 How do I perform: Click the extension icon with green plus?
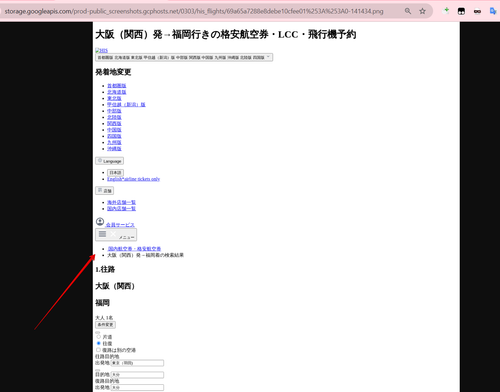pyautogui.click(x=445, y=11)
